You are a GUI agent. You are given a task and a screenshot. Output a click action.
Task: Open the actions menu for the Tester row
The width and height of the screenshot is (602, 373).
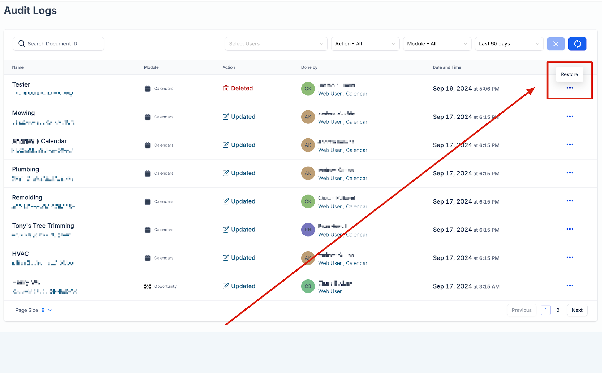570,88
